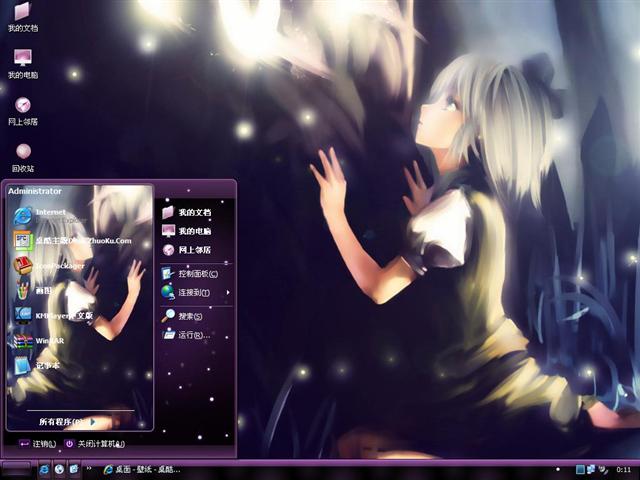Image resolution: width=640 pixels, height=480 pixels.
Task: Open 我的文档 desktop folder icon
Action: [23, 17]
